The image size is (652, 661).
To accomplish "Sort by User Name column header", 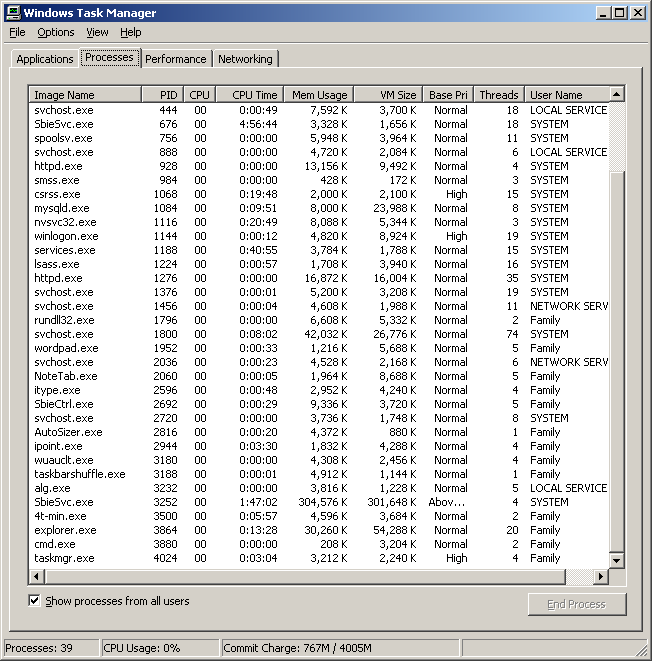I will pos(567,95).
